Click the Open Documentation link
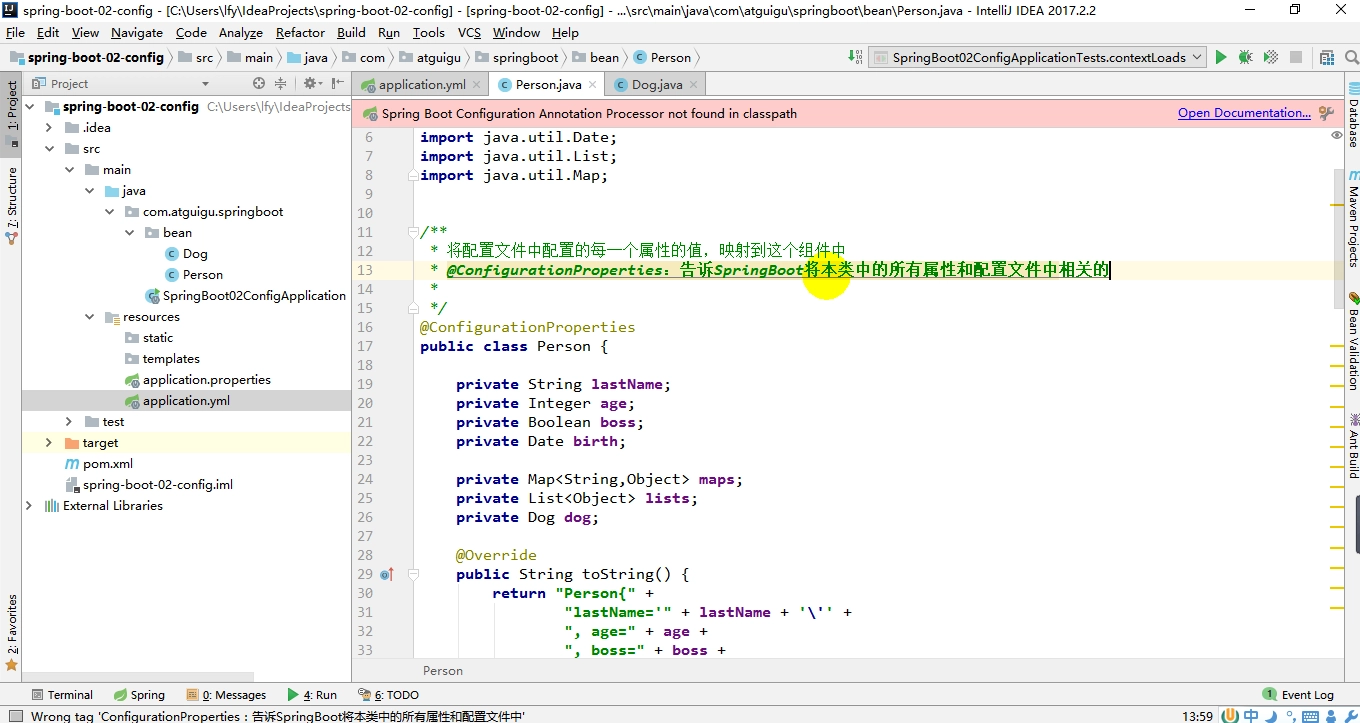Viewport: 1360px width, 723px height. pyautogui.click(x=1243, y=113)
